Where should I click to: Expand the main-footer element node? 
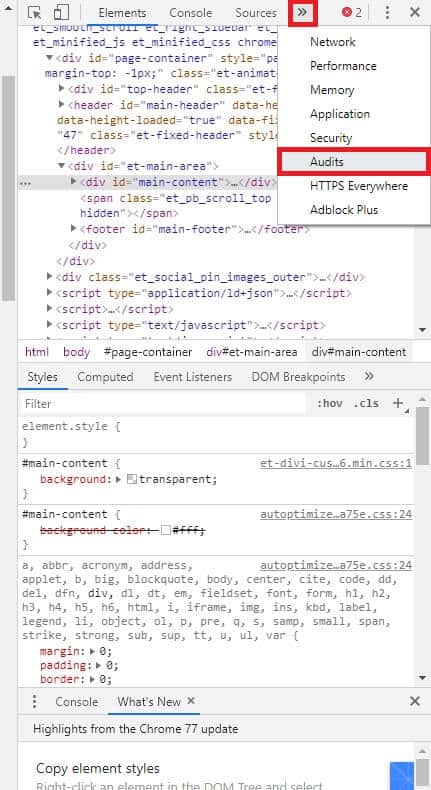[x=74, y=229]
